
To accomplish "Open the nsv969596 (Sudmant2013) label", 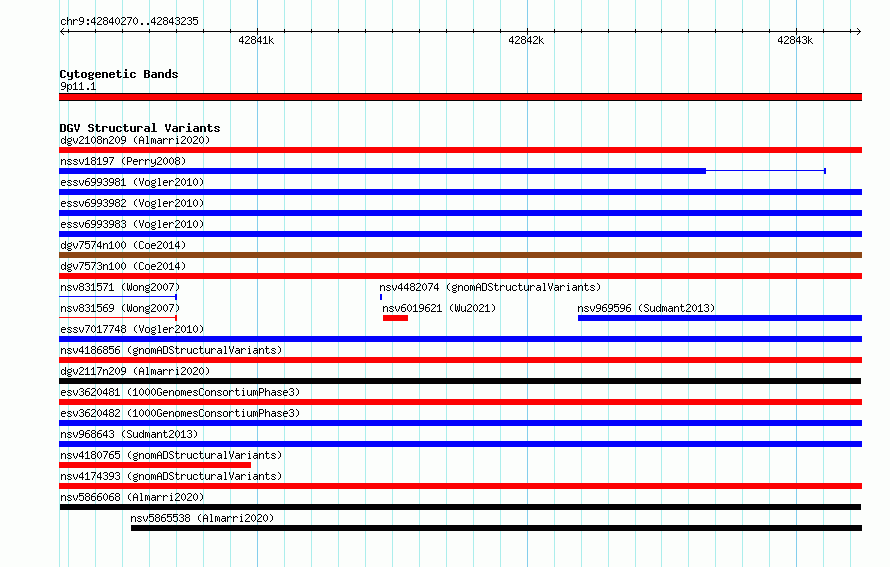I will pos(646,308).
